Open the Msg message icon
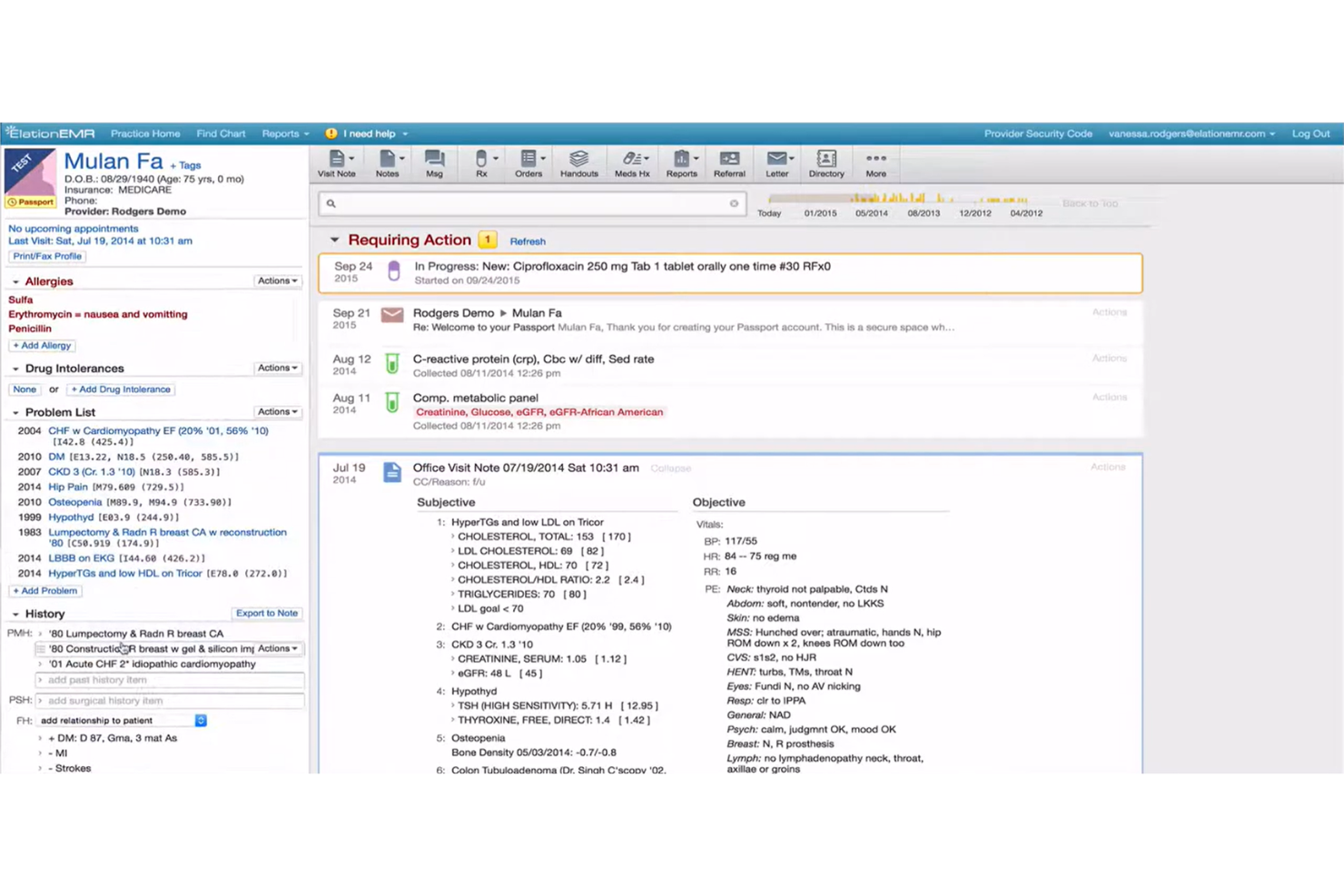1344x896 pixels. pos(434,164)
